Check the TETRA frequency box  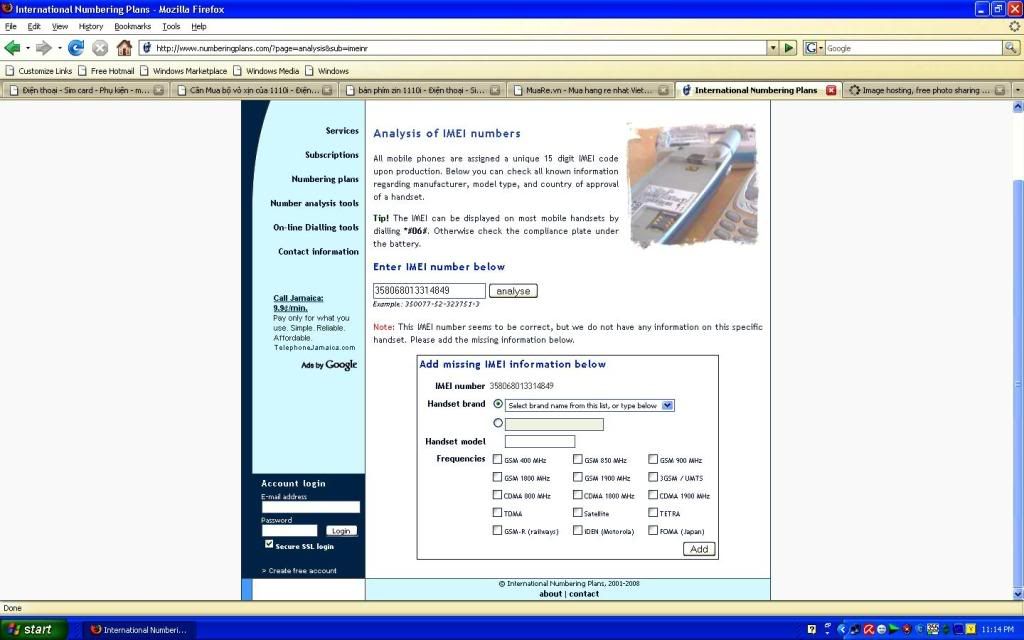tap(653, 513)
